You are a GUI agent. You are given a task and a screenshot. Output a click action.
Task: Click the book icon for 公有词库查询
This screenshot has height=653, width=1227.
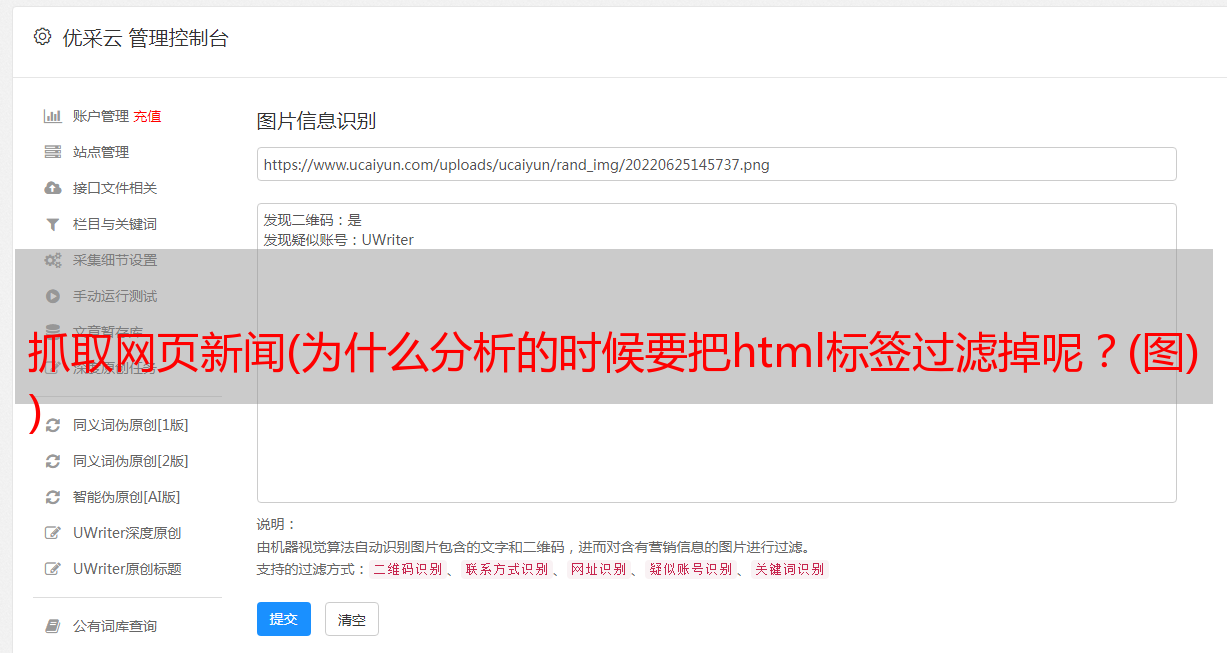coord(53,626)
